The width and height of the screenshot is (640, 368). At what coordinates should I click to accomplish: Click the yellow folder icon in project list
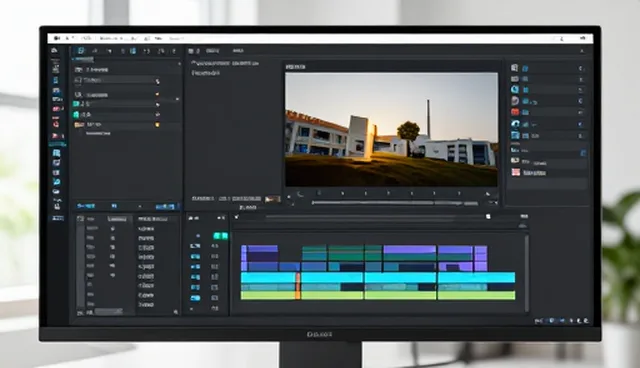coord(78,124)
